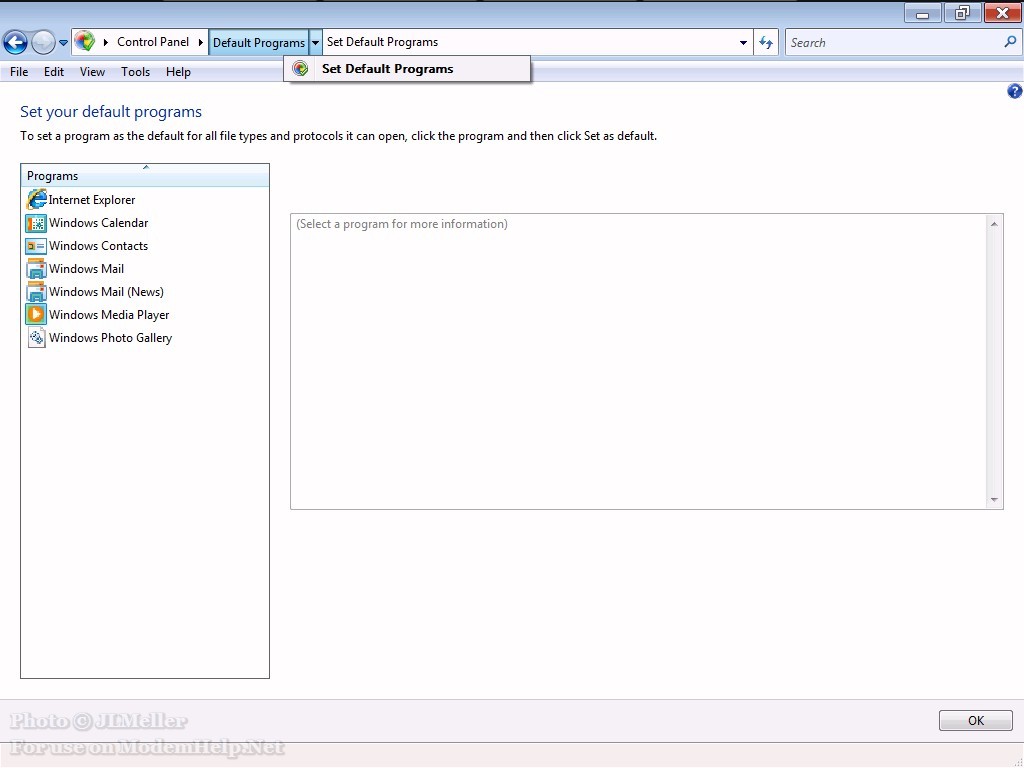The height and width of the screenshot is (768, 1024).
Task: Close the Set Default Programs window
Action: coord(1002,13)
